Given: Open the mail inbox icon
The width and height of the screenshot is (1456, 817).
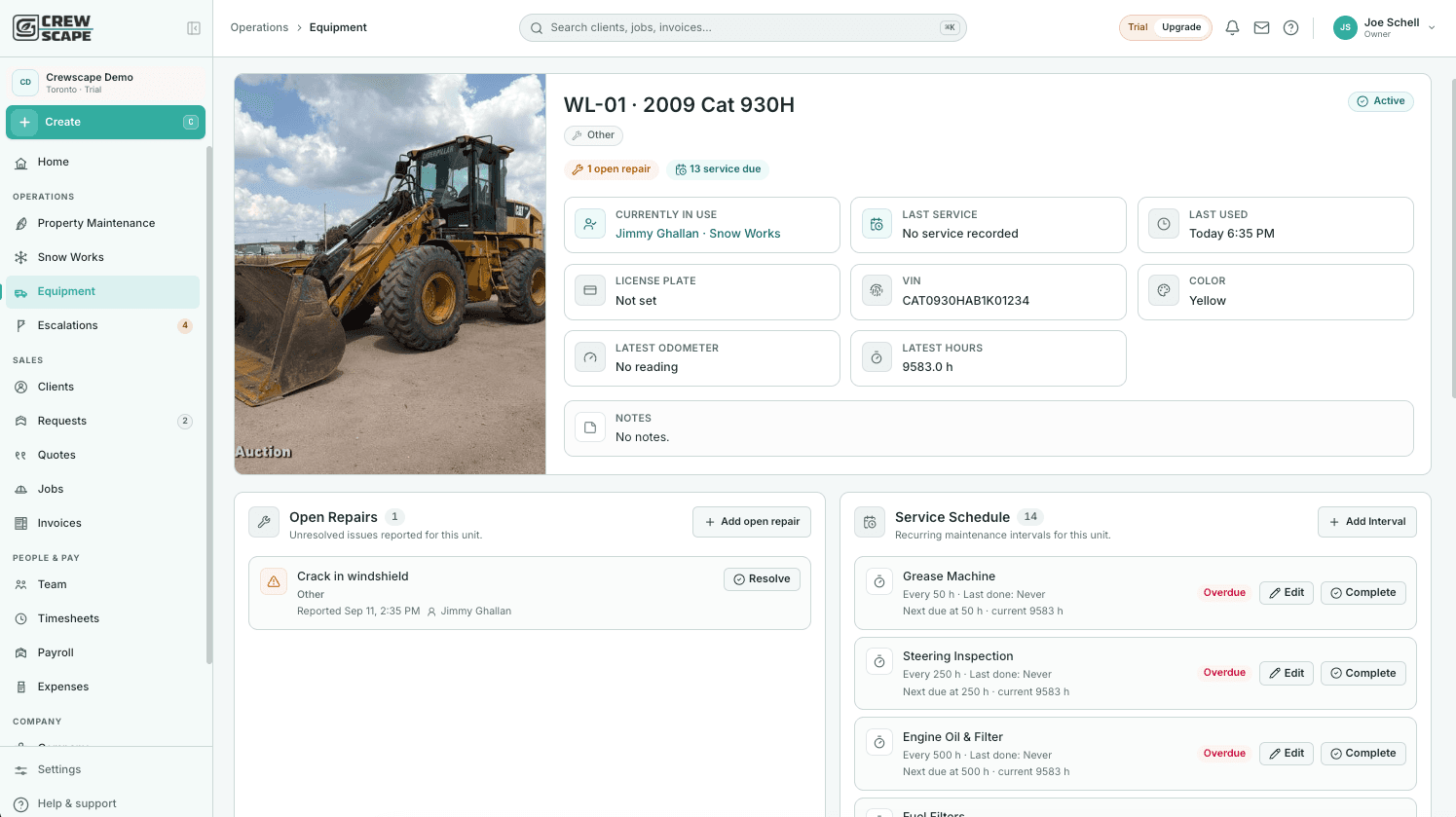Looking at the screenshot, I should (1261, 27).
